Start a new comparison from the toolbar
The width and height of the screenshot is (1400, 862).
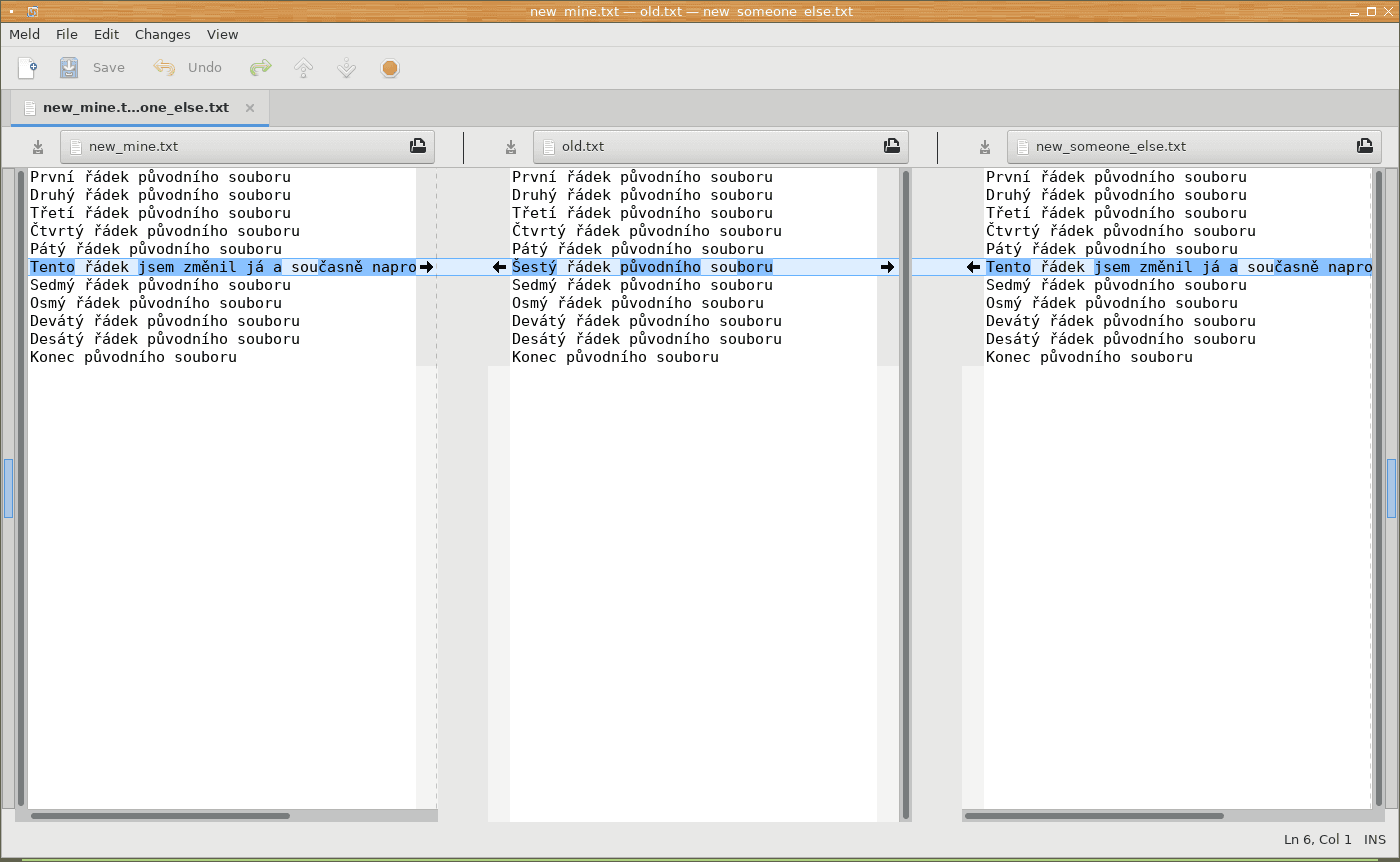coord(28,68)
